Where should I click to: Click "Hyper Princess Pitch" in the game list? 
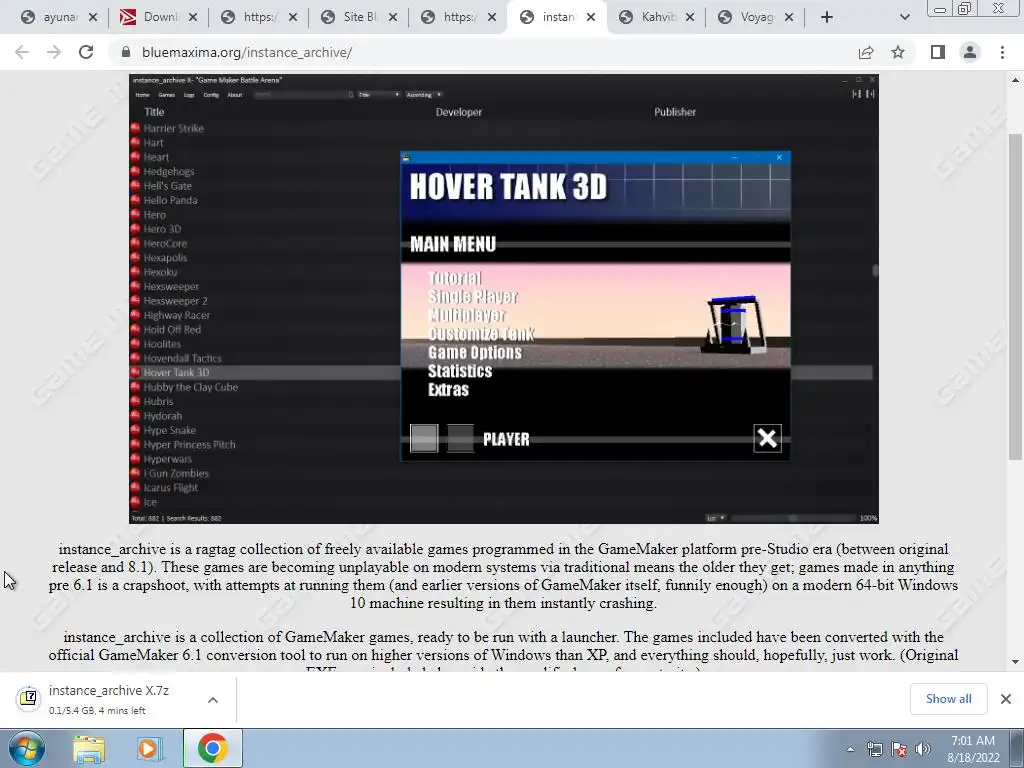[x=189, y=444]
